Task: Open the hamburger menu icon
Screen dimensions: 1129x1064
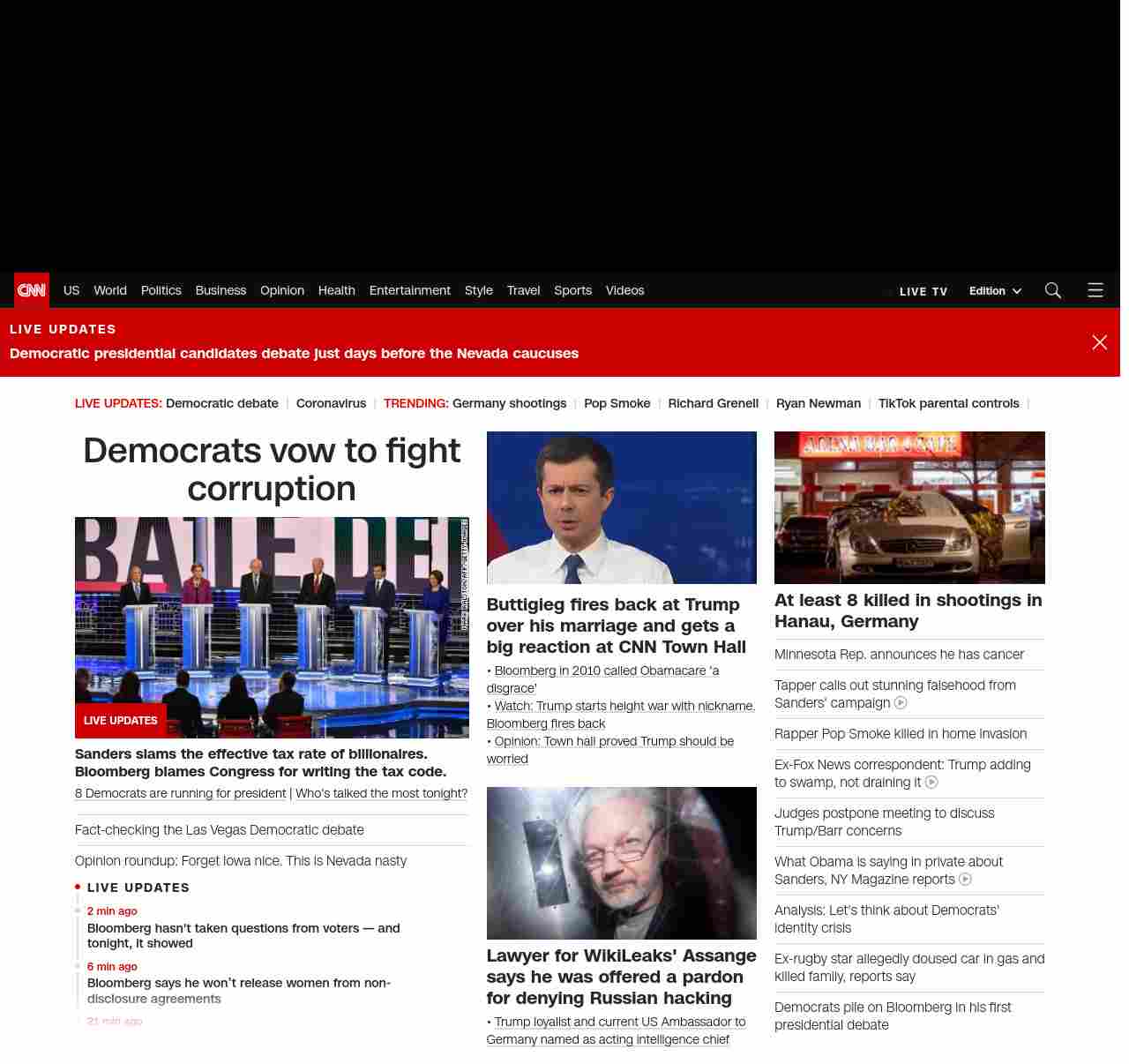Action: 1095,290
